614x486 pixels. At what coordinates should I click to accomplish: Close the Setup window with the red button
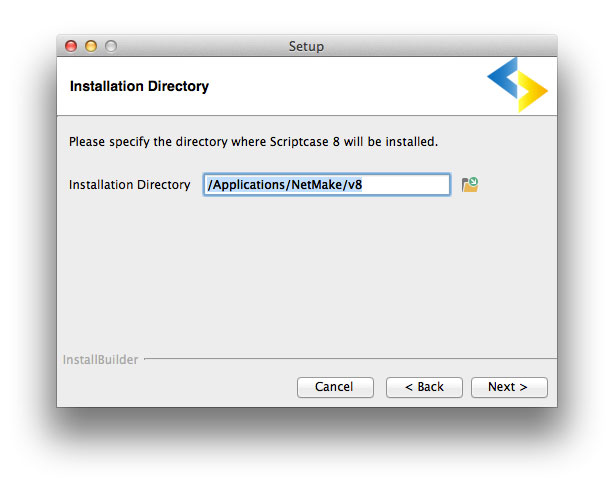71,46
